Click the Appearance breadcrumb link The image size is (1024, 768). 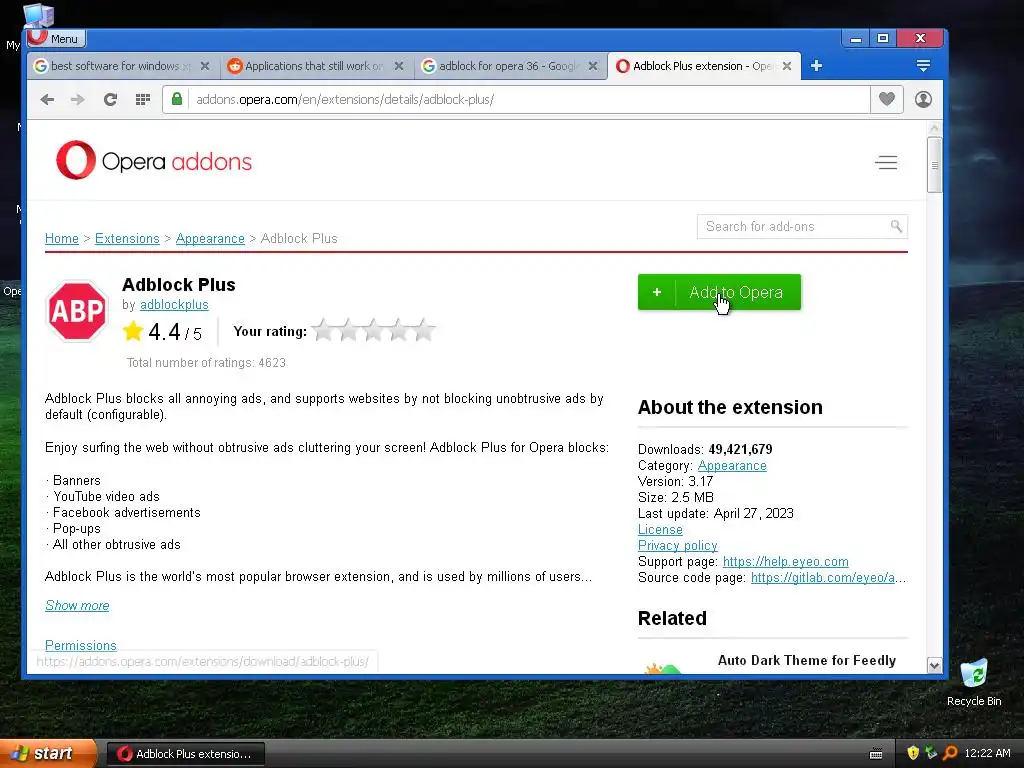pyautogui.click(x=210, y=238)
